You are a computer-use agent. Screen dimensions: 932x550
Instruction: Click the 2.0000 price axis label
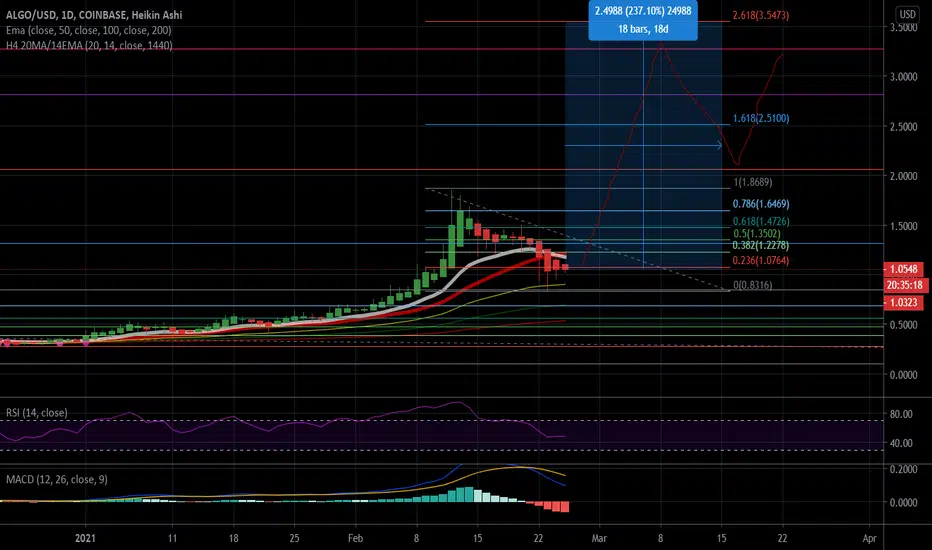point(903,176)
